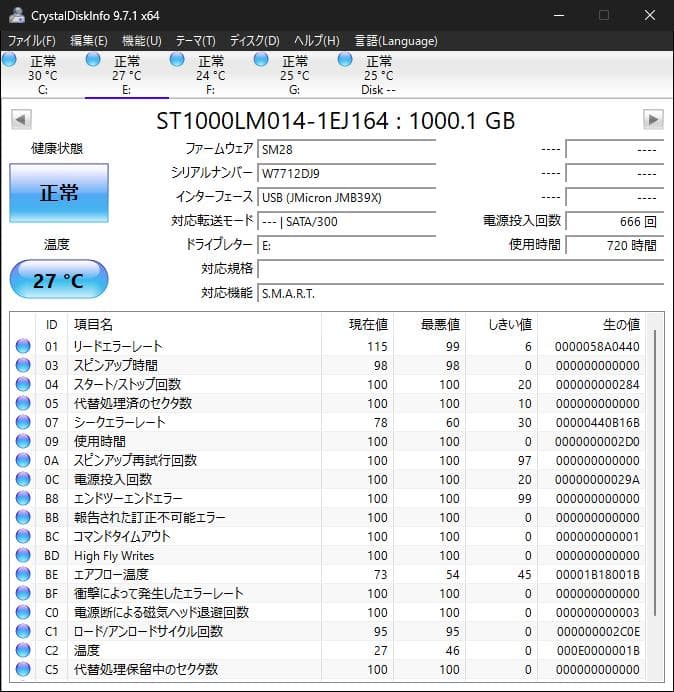Click status icon of row C0 電源断による磁気ヘッド退避回数

pos(23,612)
